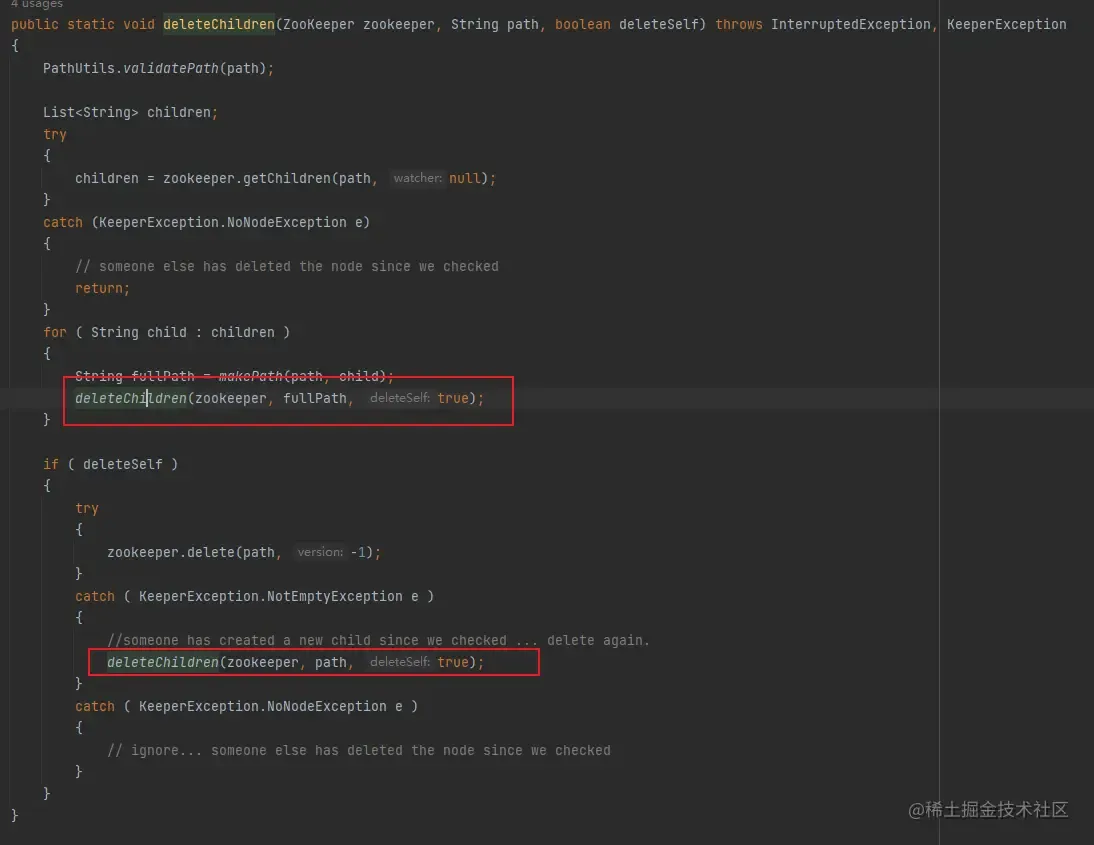Click the "List<String> children;" declaration
Image resolution: width=1094 pixels, height=845 pixels.
coord(130,112)
